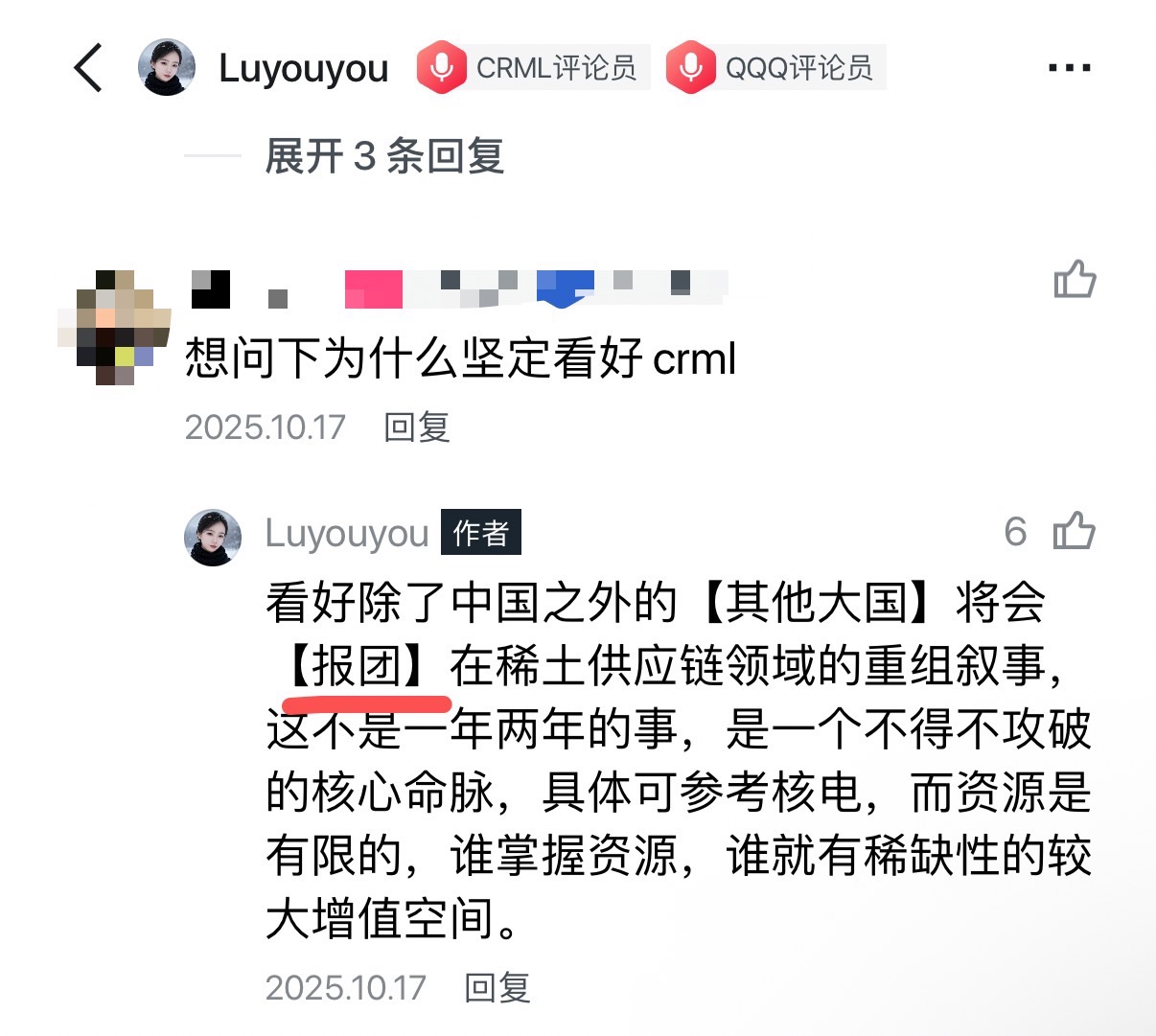
Task: Tap the back arrow icon
Action: [x=88, y=68]
